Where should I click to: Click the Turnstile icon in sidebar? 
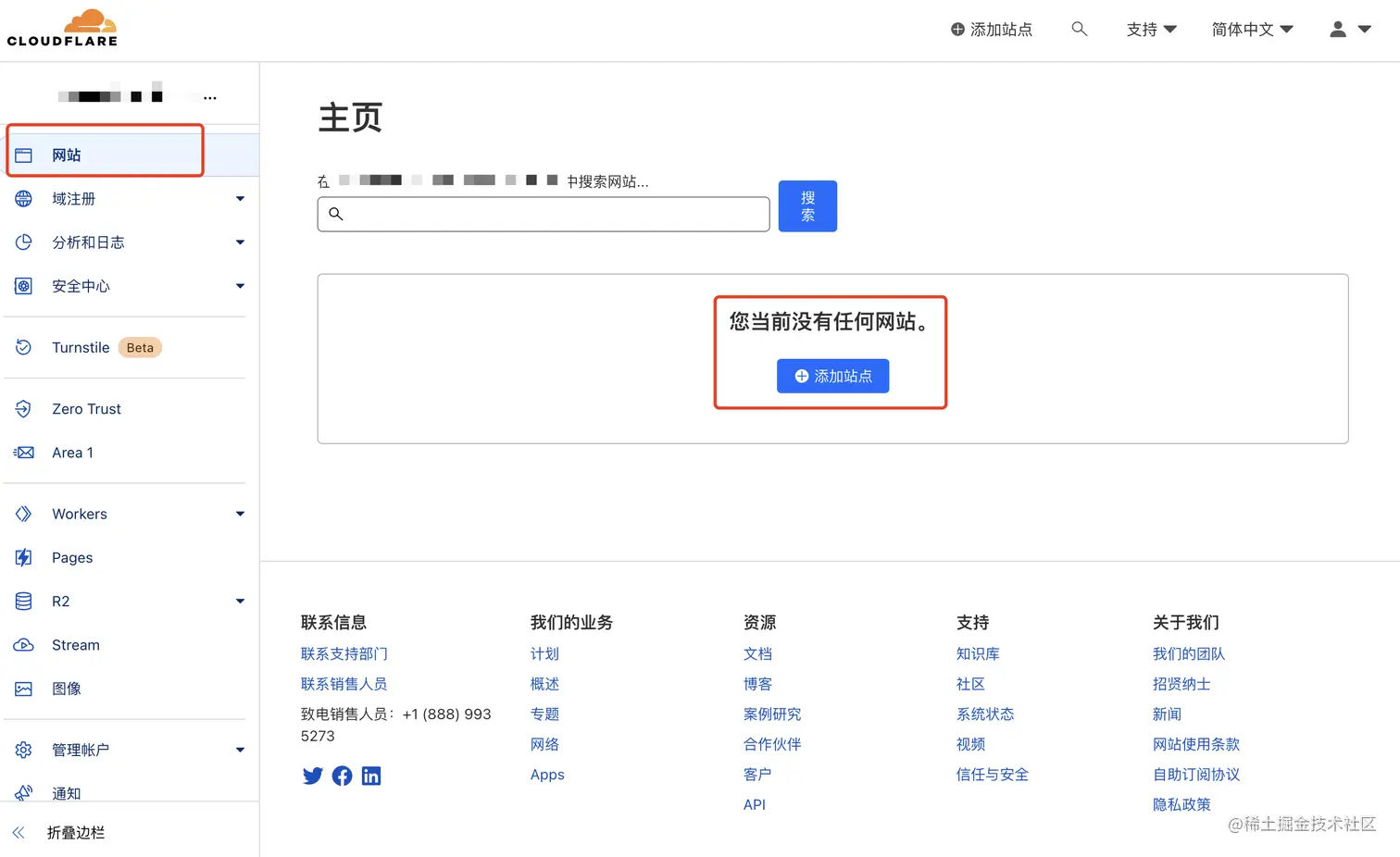24,347
